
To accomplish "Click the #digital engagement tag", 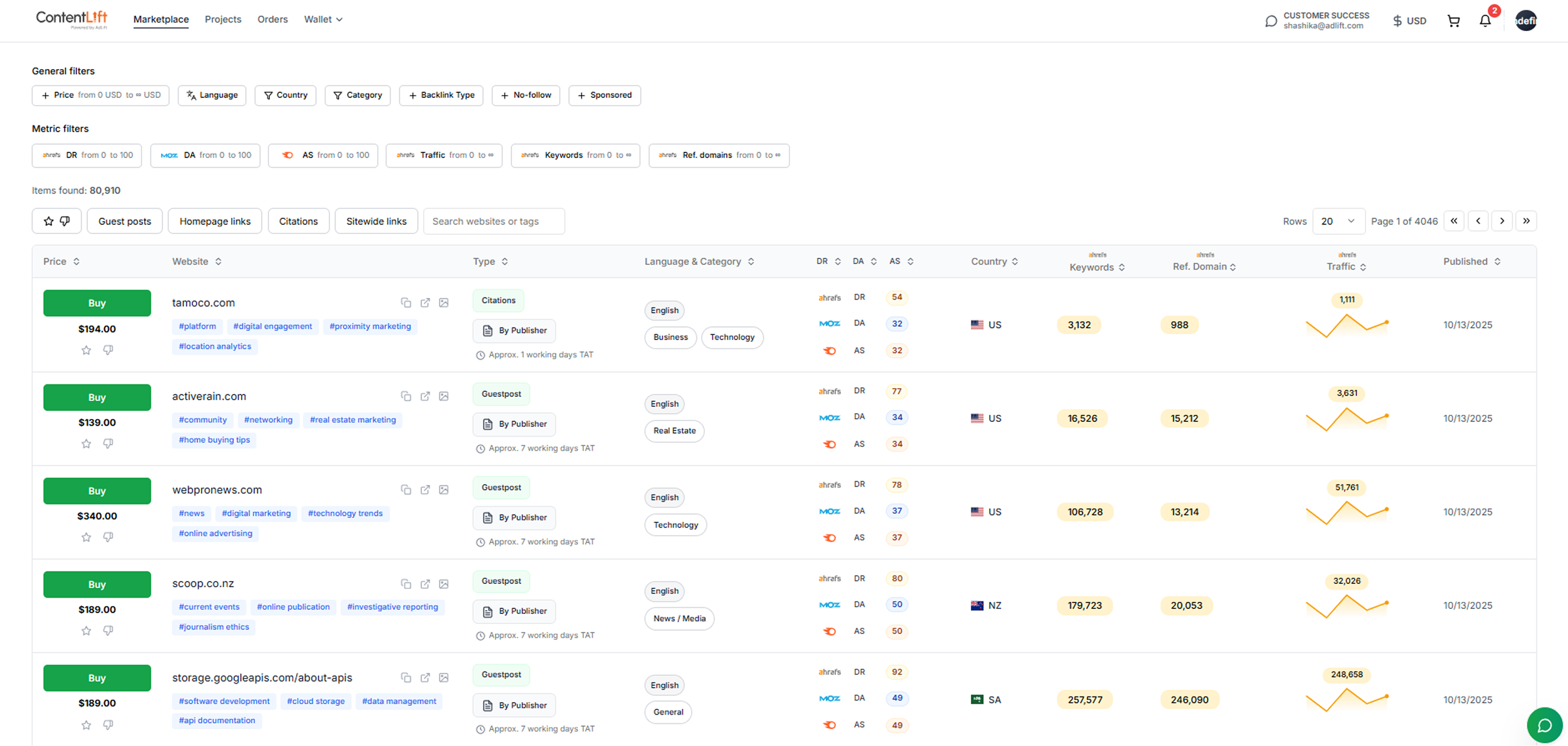I will coord(273,326).
